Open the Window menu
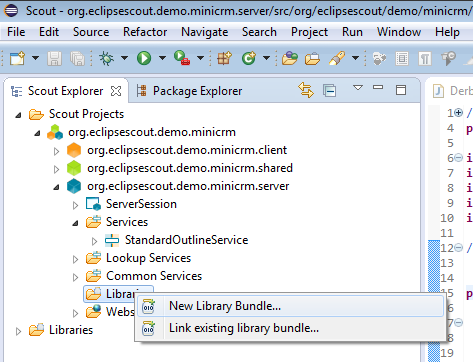 (x=399, y=32)
